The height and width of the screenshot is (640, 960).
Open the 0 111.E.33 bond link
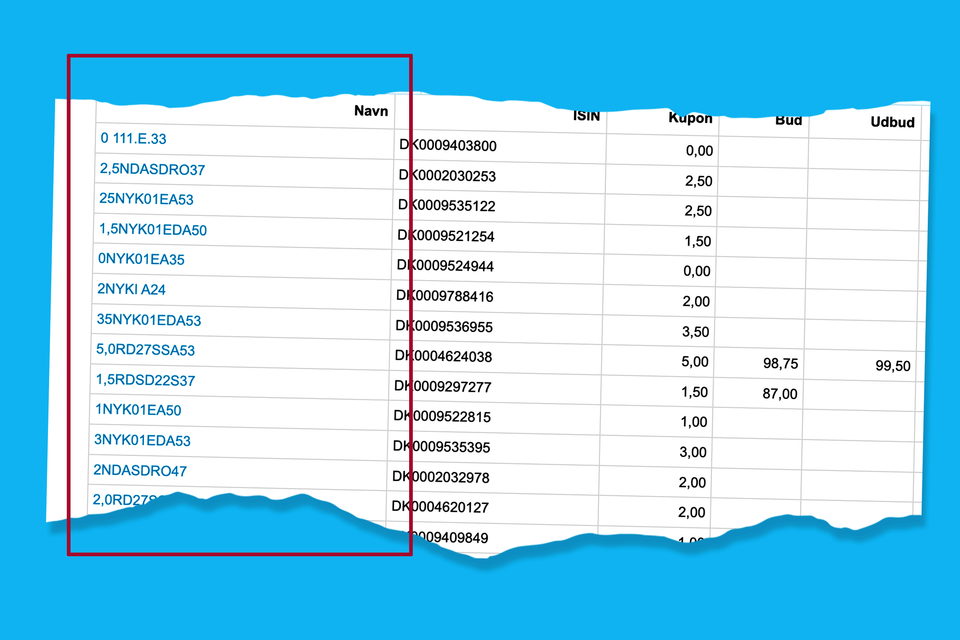coord(133,139)
